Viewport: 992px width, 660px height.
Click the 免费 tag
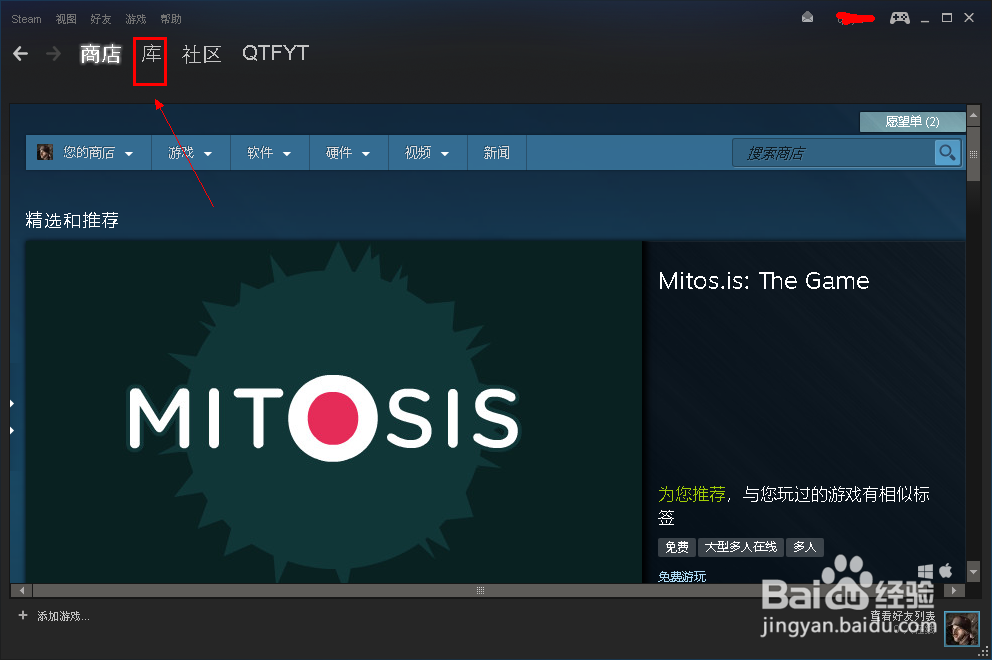coord(677,547)
